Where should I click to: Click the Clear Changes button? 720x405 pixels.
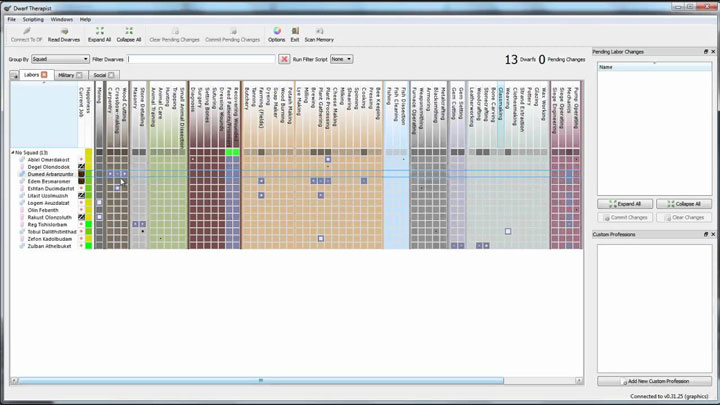pos(684,217)
